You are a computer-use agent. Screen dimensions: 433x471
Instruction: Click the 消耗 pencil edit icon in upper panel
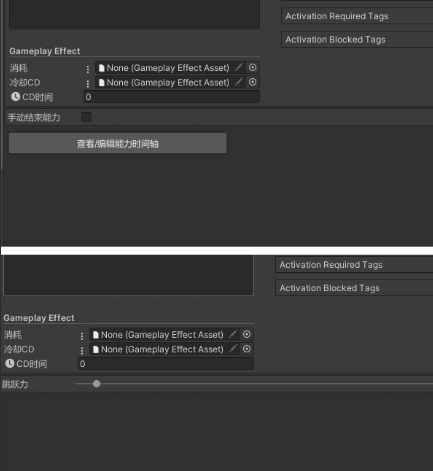tap(239, 68)
